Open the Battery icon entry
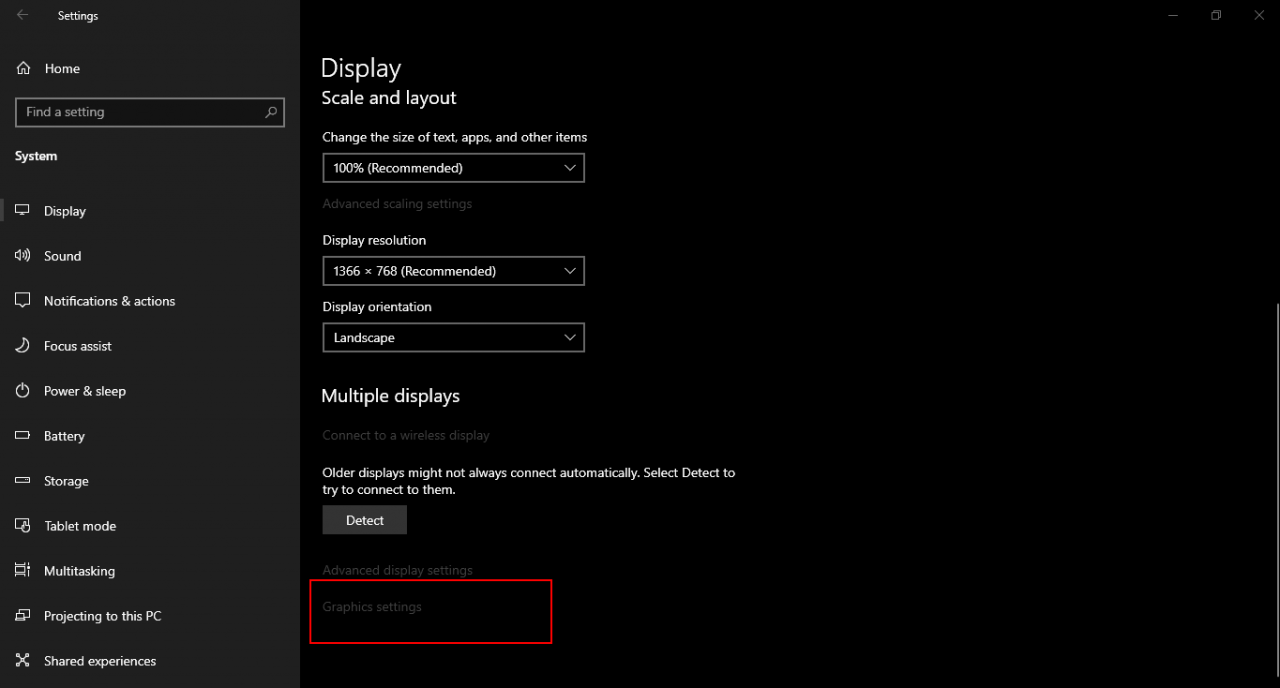 point(23,436)
